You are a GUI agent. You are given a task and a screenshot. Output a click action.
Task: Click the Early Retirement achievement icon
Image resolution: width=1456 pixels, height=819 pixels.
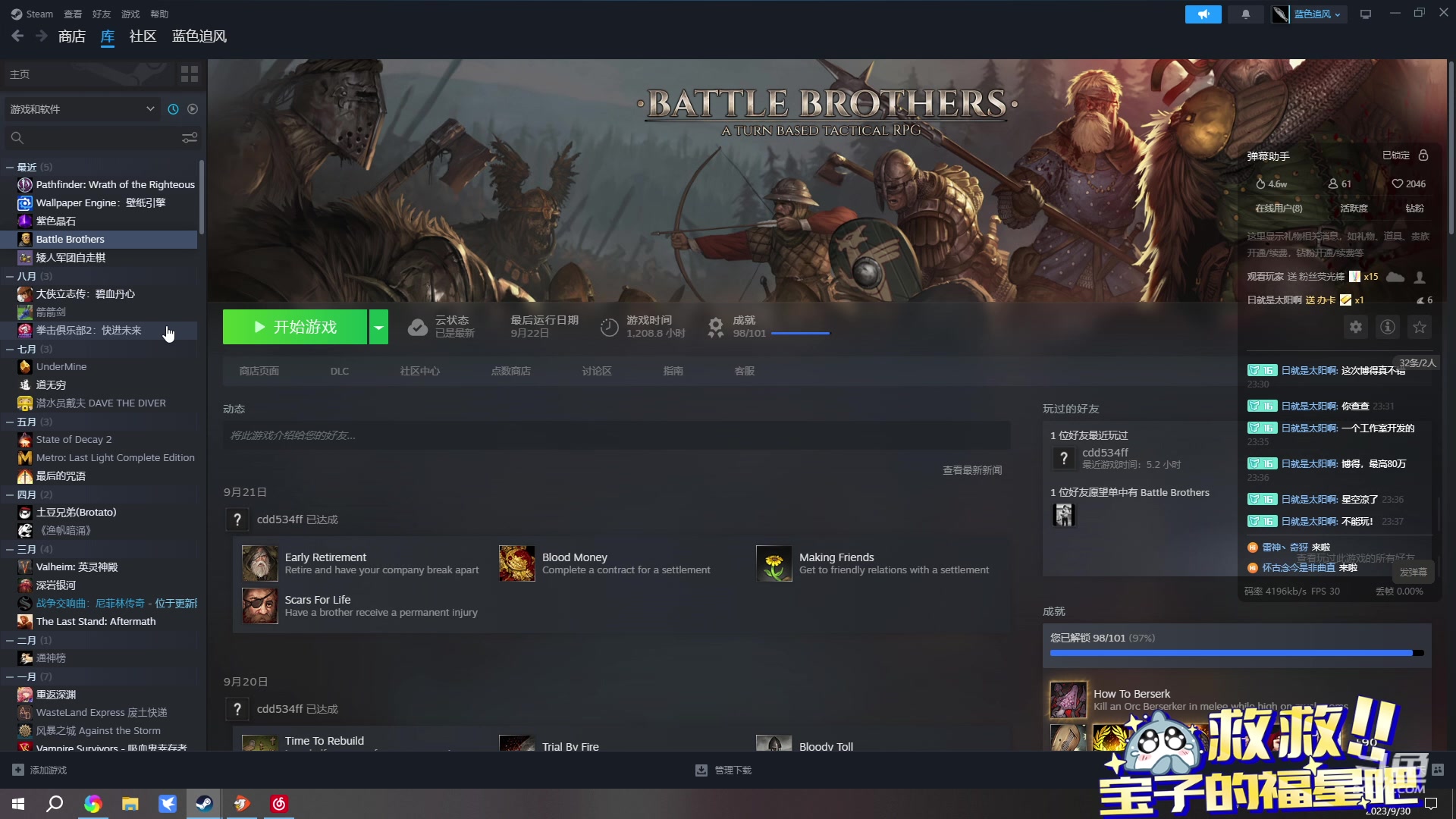[x=259, y=563]
